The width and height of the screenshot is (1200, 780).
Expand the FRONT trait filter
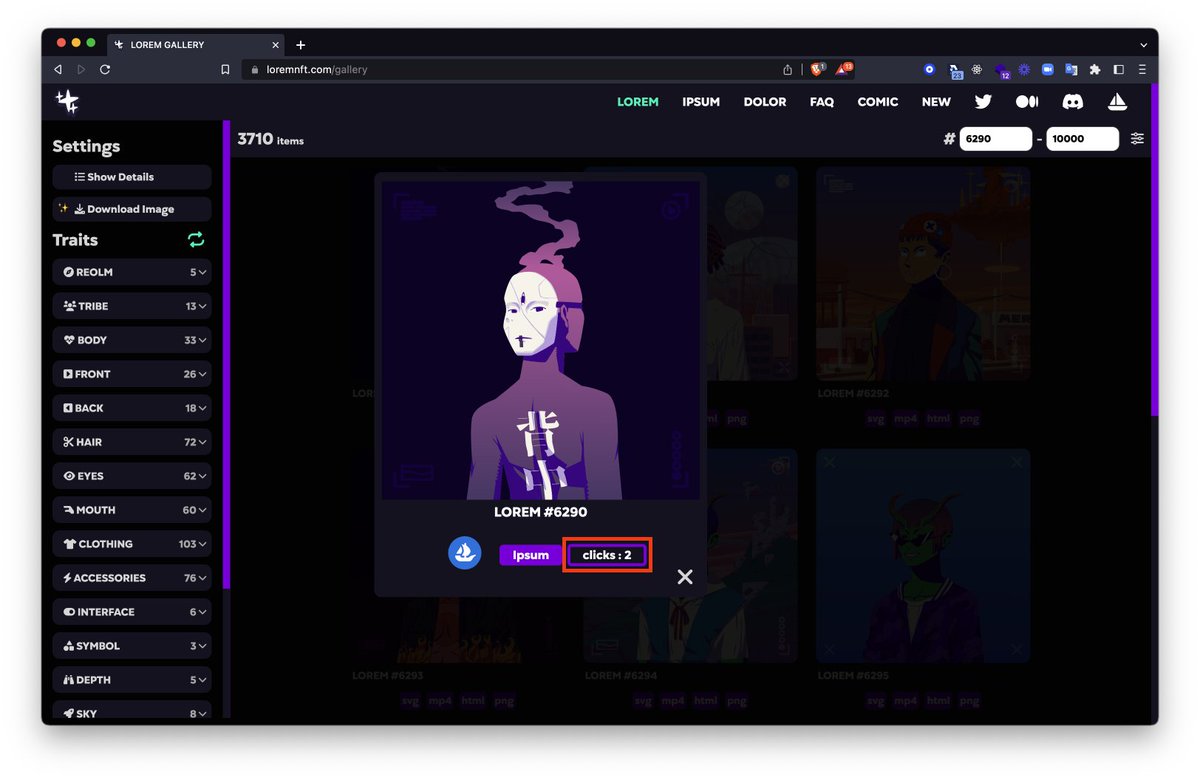click(x=132, y=374)
